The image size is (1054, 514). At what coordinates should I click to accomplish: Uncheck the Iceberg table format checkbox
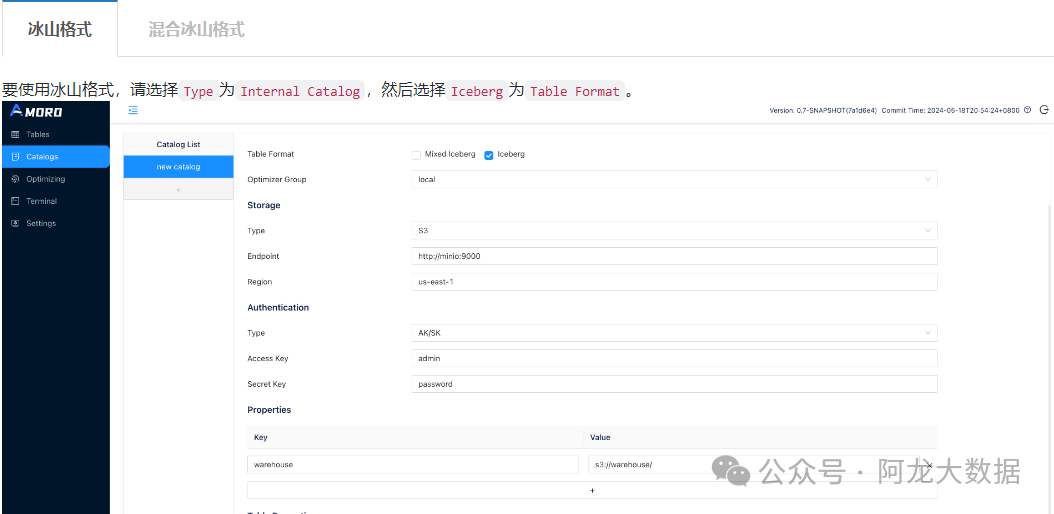click(x=489, y=155)
